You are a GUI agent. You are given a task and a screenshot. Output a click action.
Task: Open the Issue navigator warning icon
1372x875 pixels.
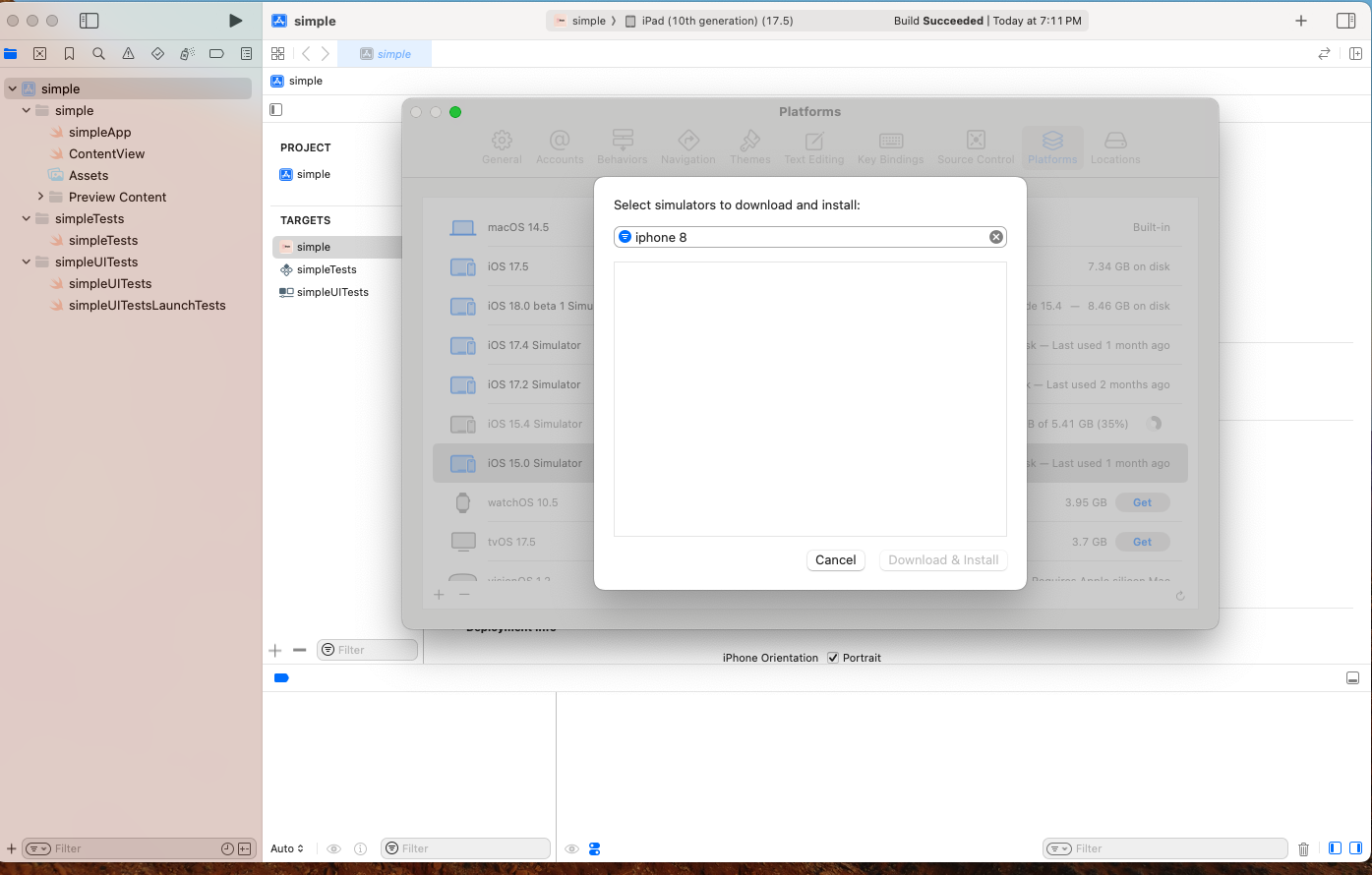128,54
